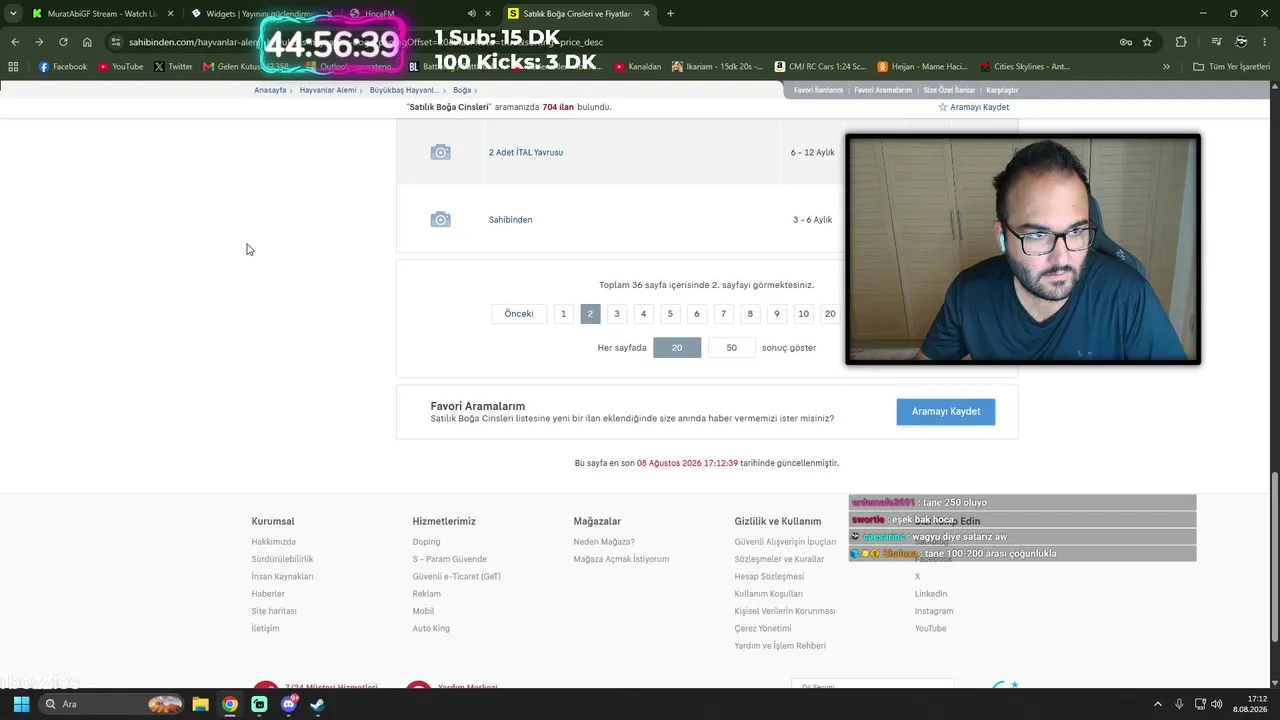Click the Windows taskbar search box
Screen dimensions: 1280x720
pos(112,704)
